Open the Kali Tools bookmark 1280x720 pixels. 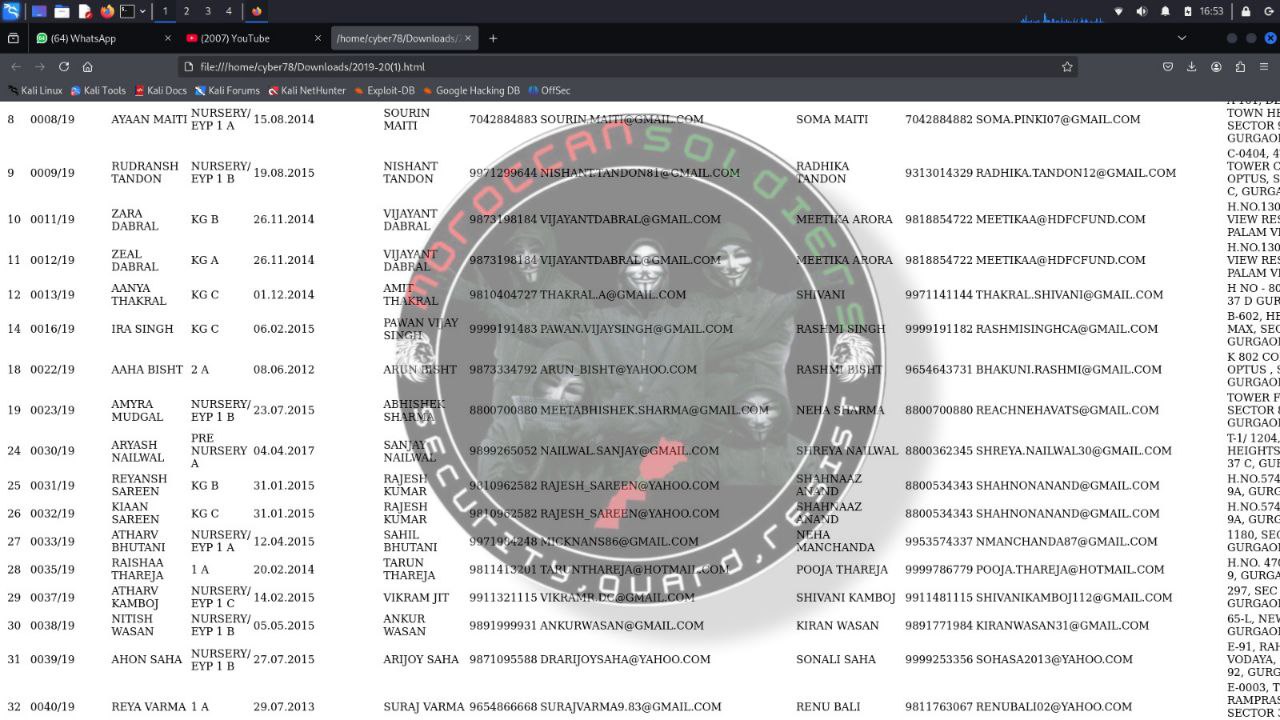pos(98,90)
